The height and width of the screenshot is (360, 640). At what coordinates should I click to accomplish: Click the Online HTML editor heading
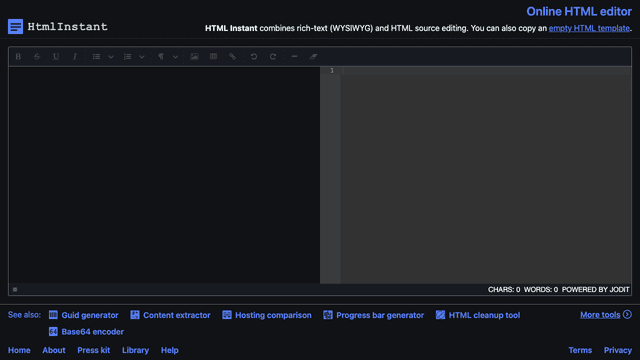pos(579,11)
